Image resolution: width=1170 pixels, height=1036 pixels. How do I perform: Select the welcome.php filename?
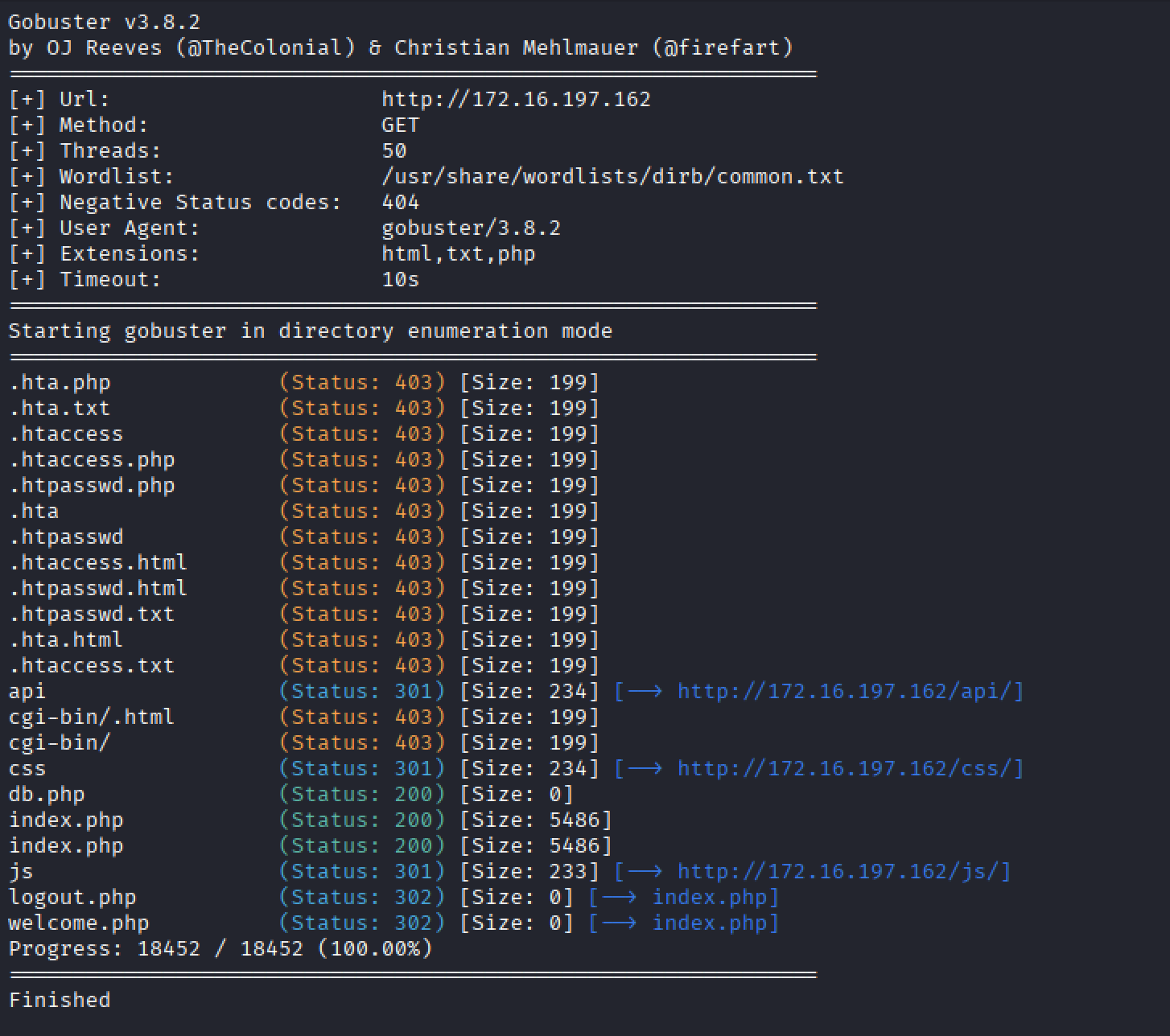point(79,923)
